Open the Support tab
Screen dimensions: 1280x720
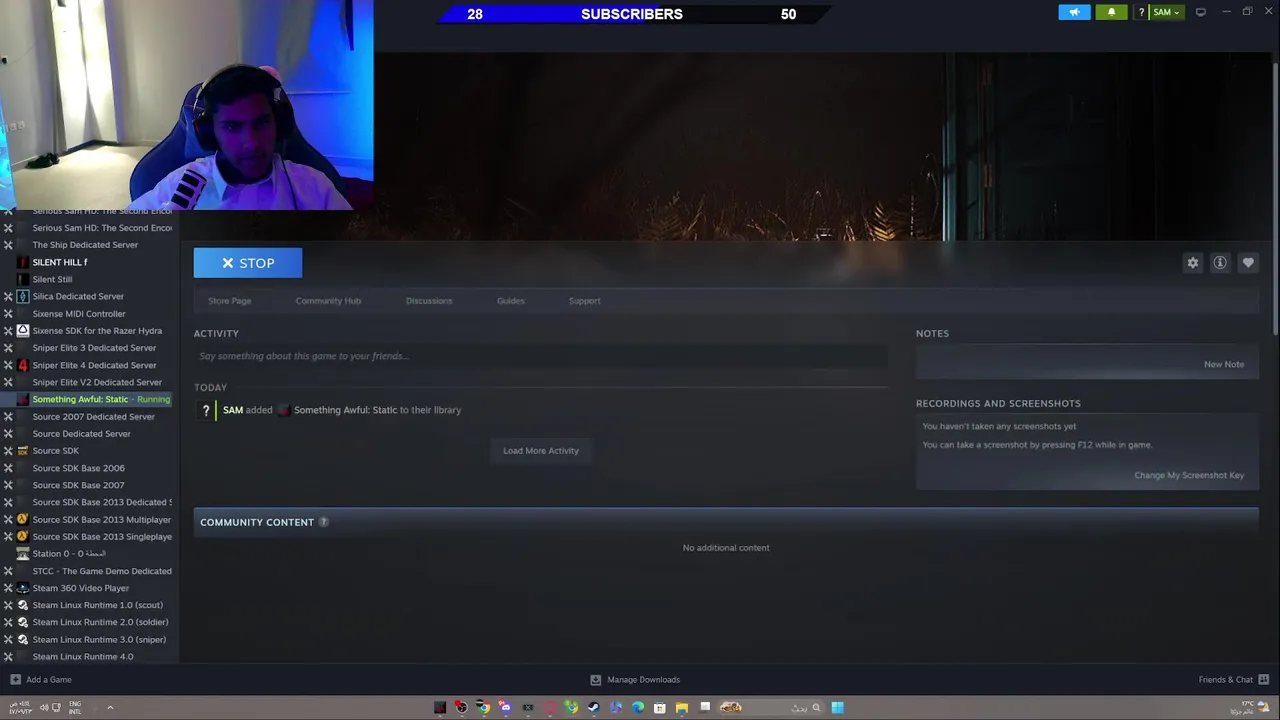tap(584, 301)
